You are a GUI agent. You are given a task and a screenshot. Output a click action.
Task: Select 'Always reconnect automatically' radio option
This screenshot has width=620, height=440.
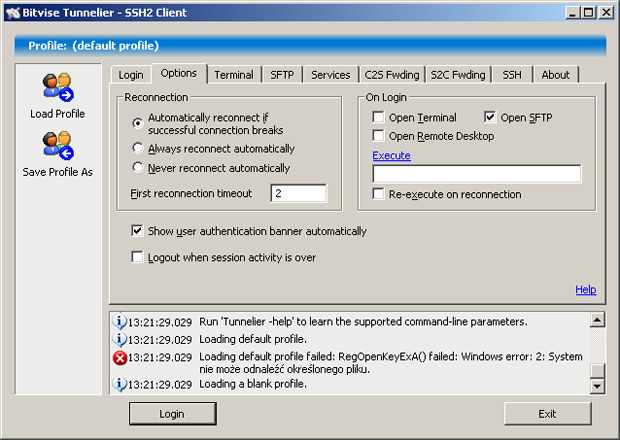tap(139, 148)
